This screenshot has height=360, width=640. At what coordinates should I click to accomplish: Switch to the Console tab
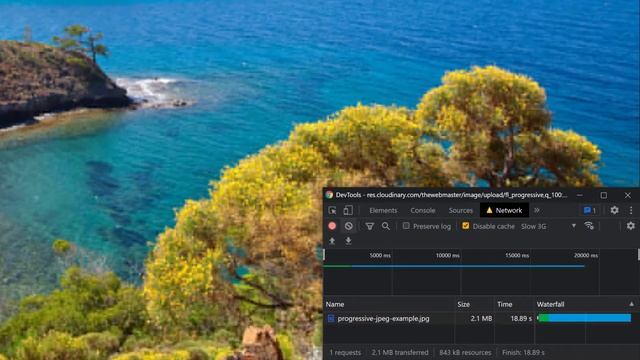coord(422,210)
